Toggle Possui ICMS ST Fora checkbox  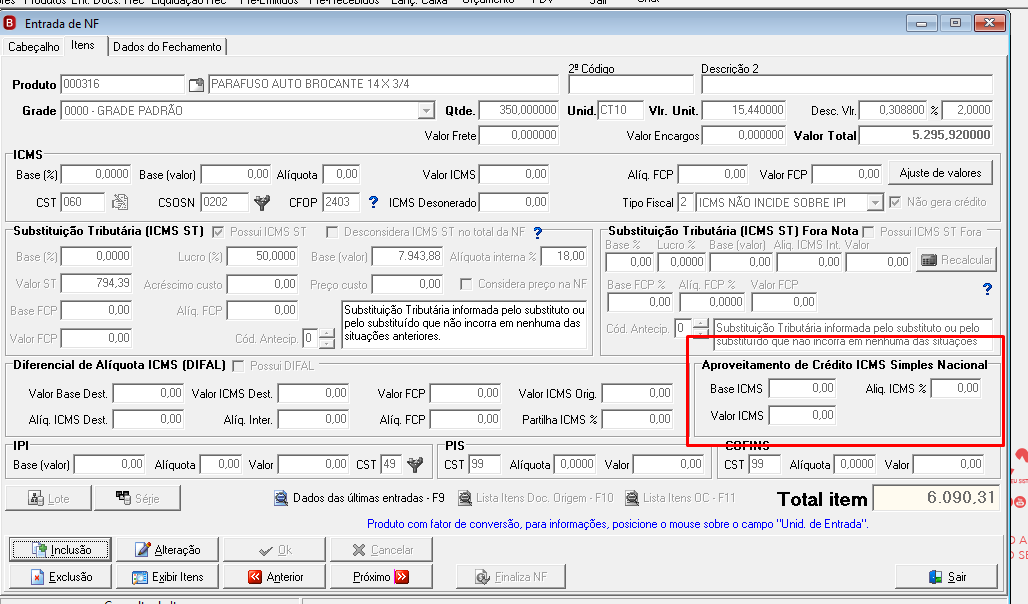869,232
